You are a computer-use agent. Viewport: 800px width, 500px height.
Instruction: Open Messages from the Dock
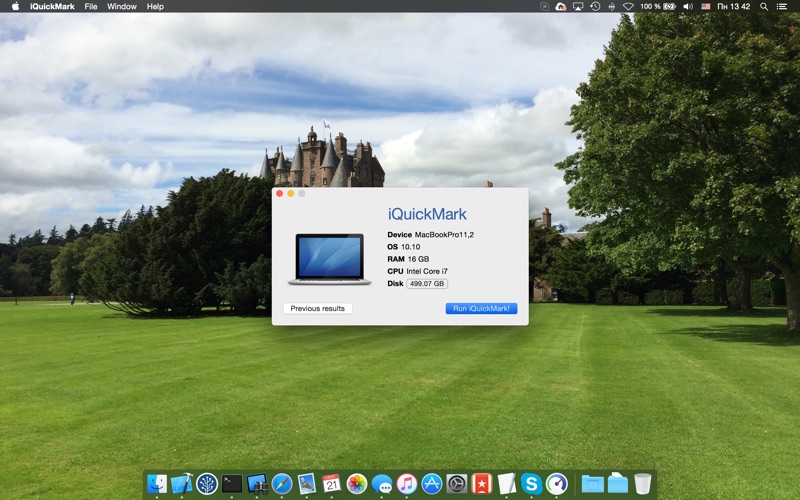click(382, 483)
